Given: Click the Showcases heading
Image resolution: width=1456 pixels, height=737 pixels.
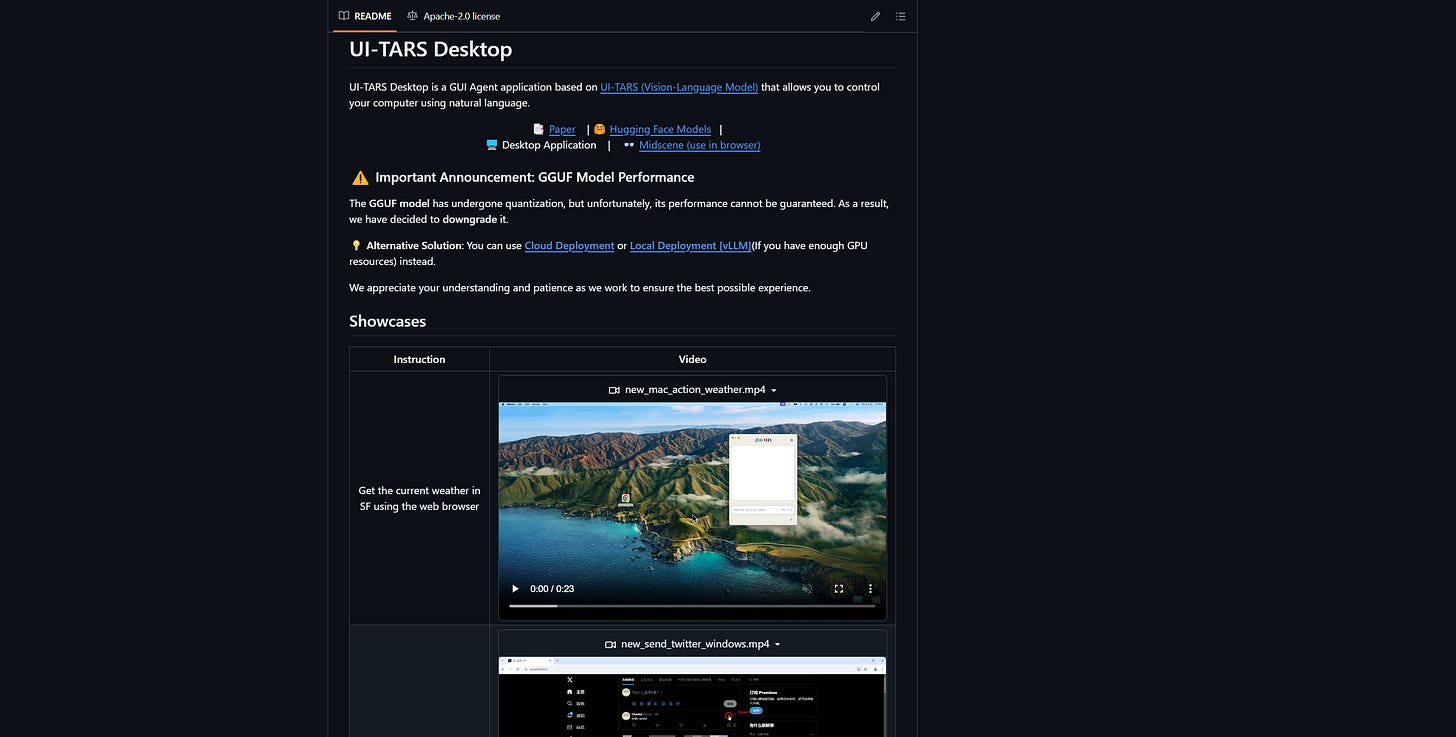Looking at the screenshot, I should coord(387,321).
